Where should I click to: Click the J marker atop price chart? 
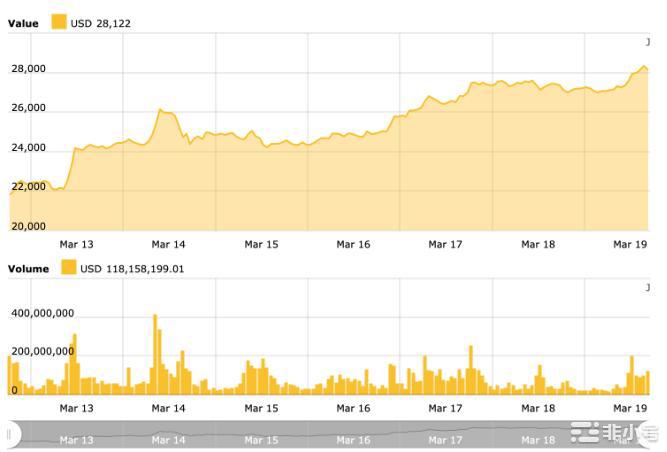[x=648, y=41]
